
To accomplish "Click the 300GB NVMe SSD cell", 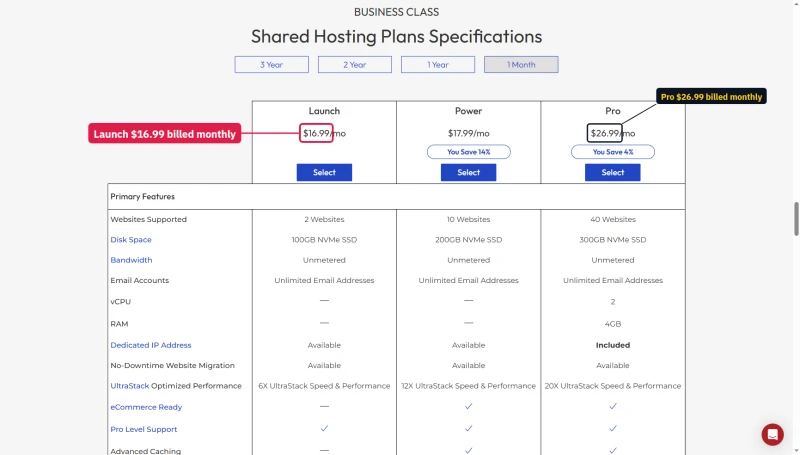I will point(613,240).
